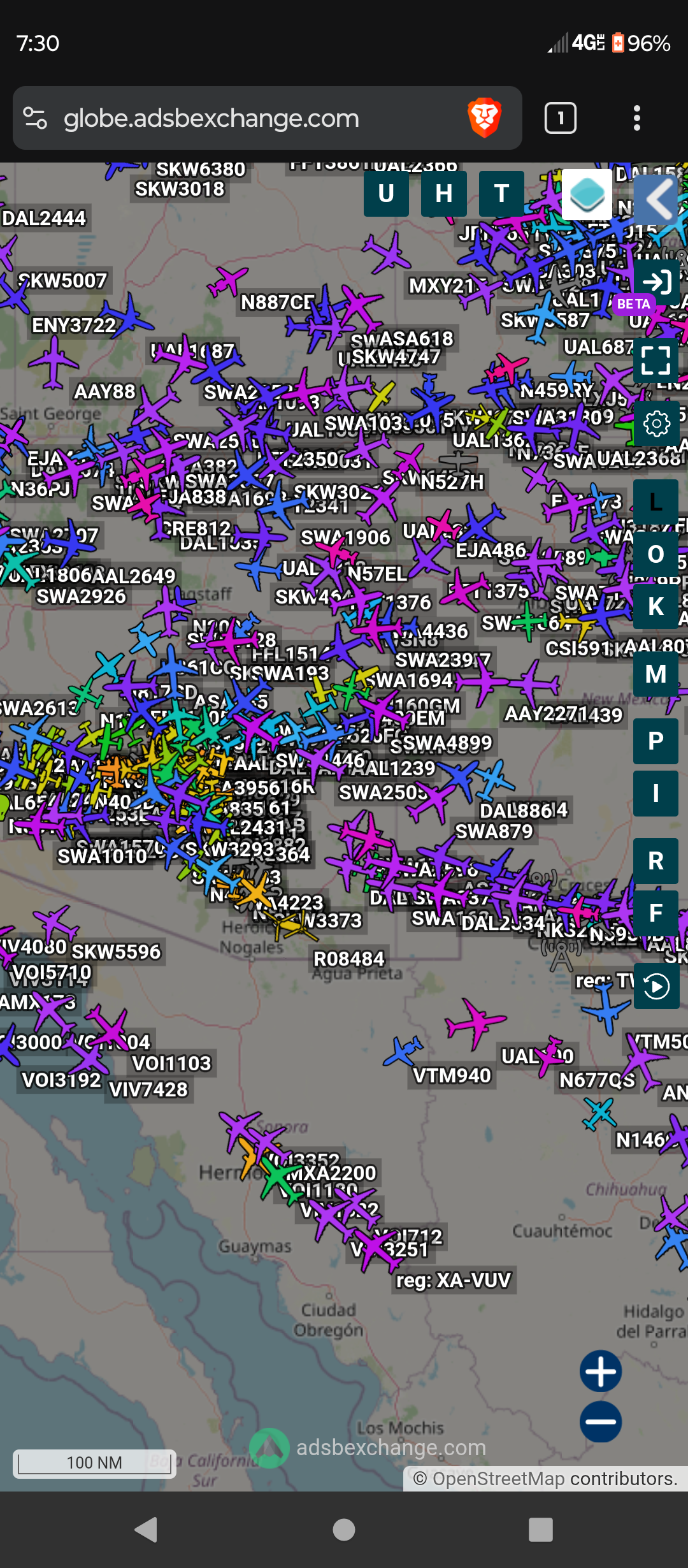
Task: Select aircraft labeled SKW6380
Action: pyautogui.click(x=201, y=169)
